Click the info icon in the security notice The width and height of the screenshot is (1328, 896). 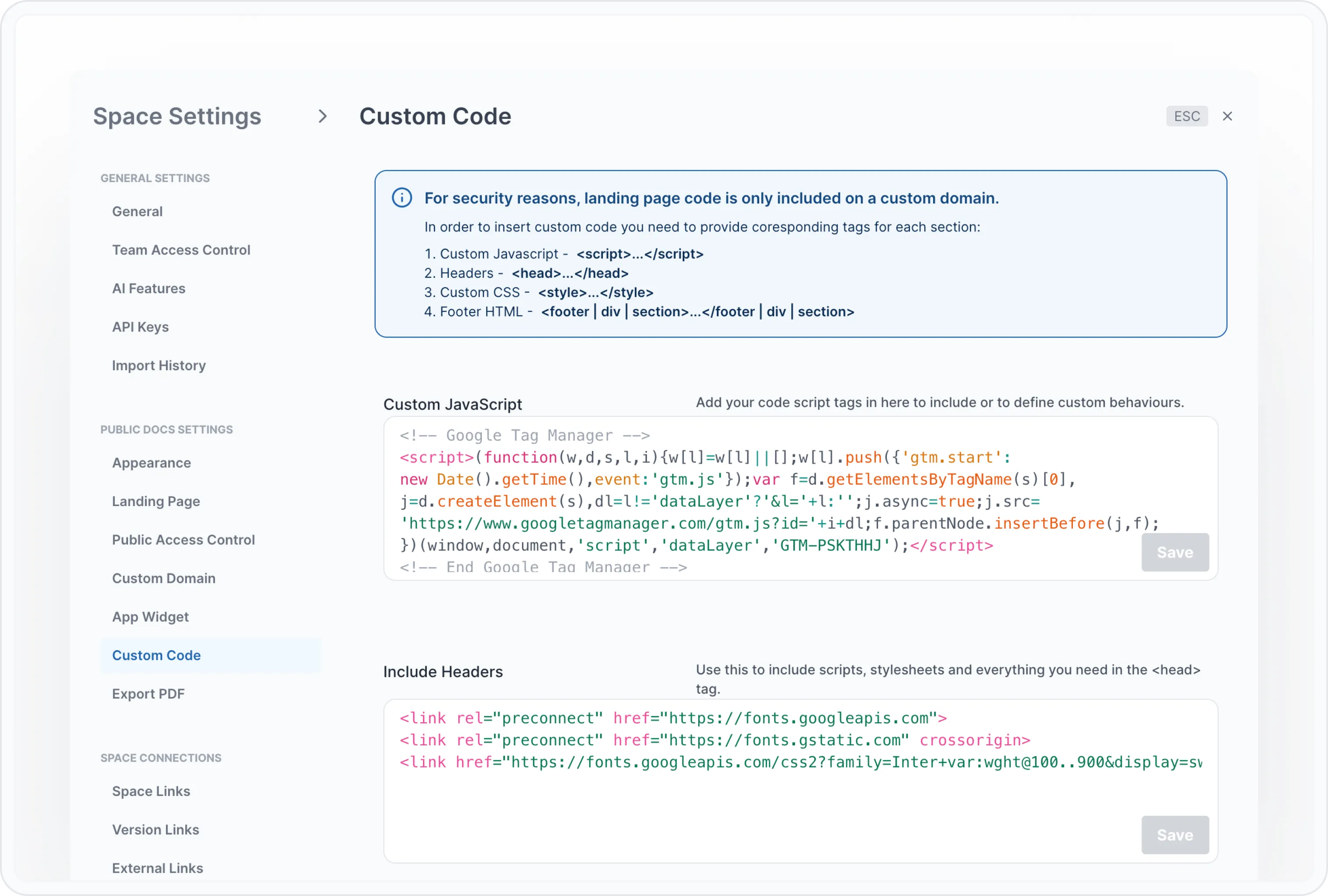point(402,198)
